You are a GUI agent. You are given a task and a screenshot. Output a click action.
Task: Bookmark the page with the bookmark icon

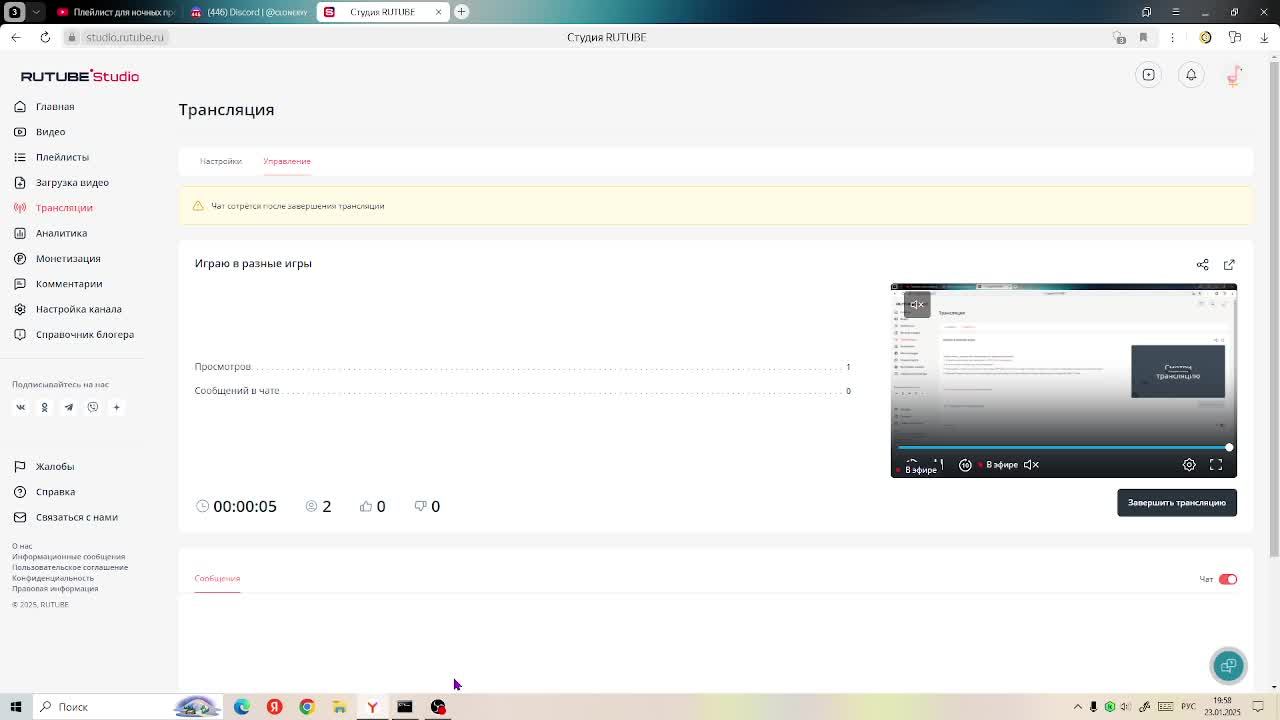pyautogui.click(x=1143, y=37)
